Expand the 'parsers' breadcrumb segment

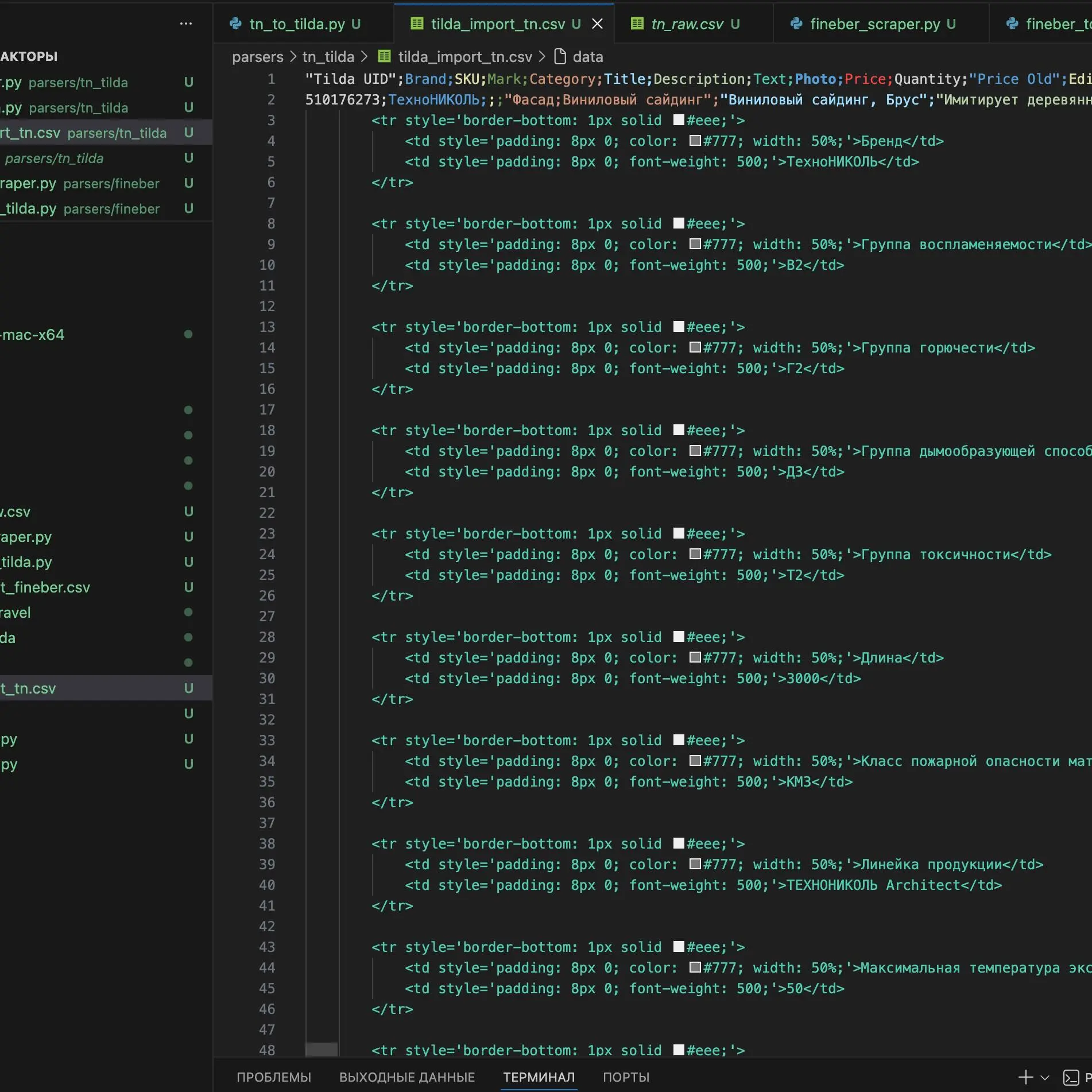point(257,57)
